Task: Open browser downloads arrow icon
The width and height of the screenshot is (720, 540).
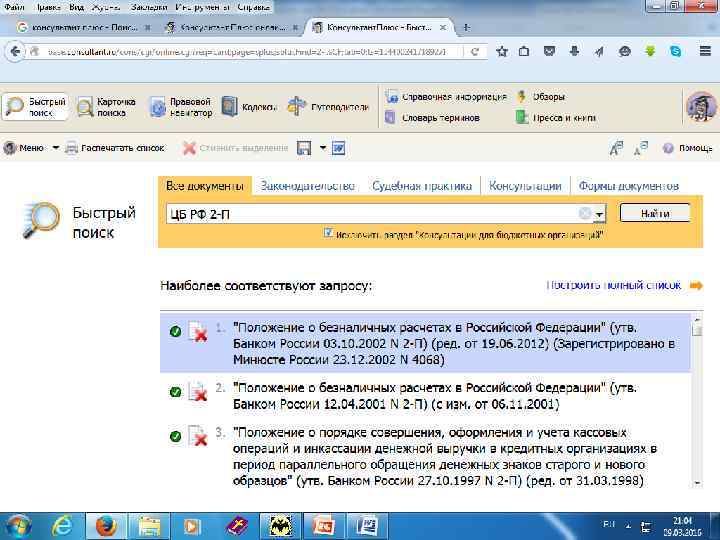Action: click(574, 51)
